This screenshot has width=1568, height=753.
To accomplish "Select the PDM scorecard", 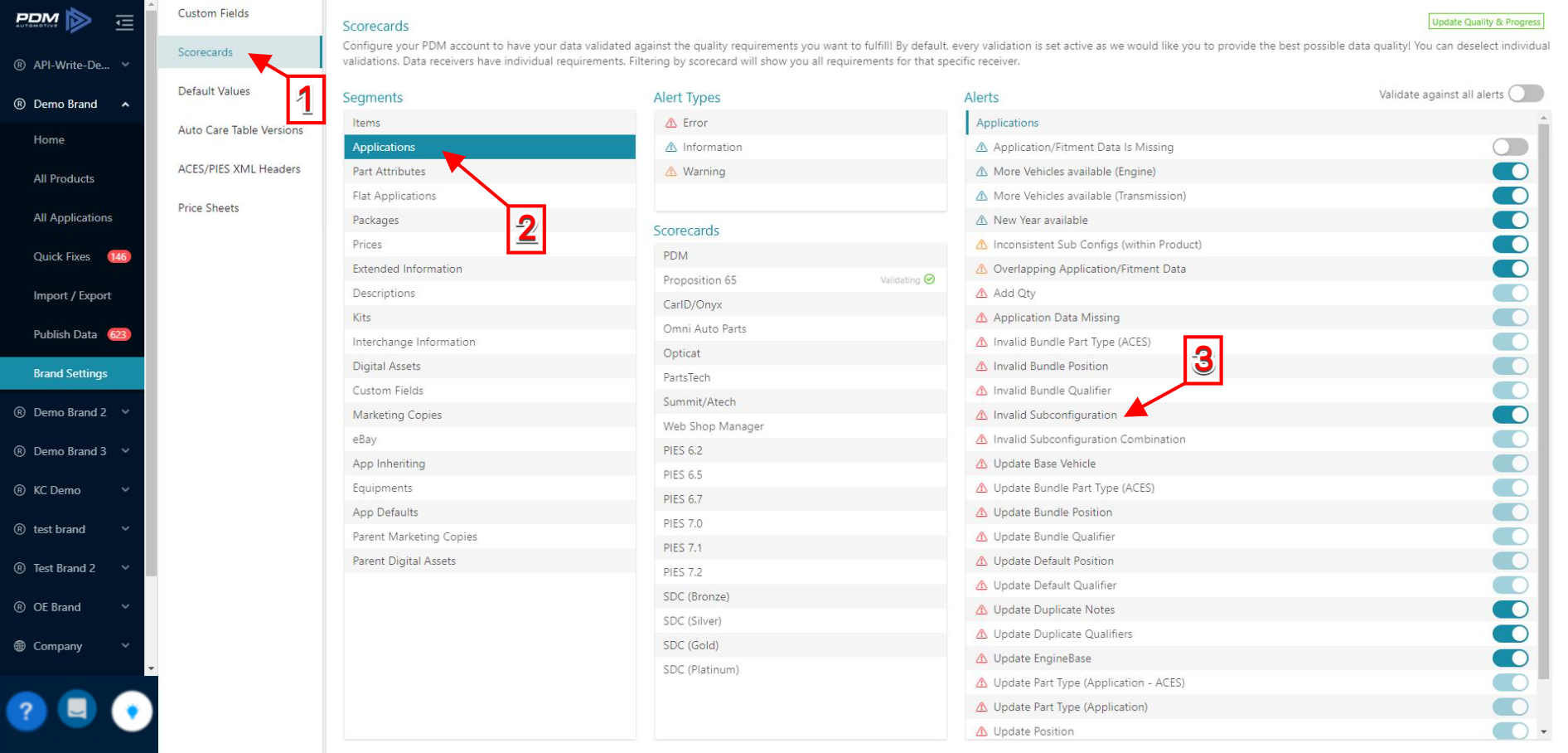I will pyautogui.click(x=801, y=255).
